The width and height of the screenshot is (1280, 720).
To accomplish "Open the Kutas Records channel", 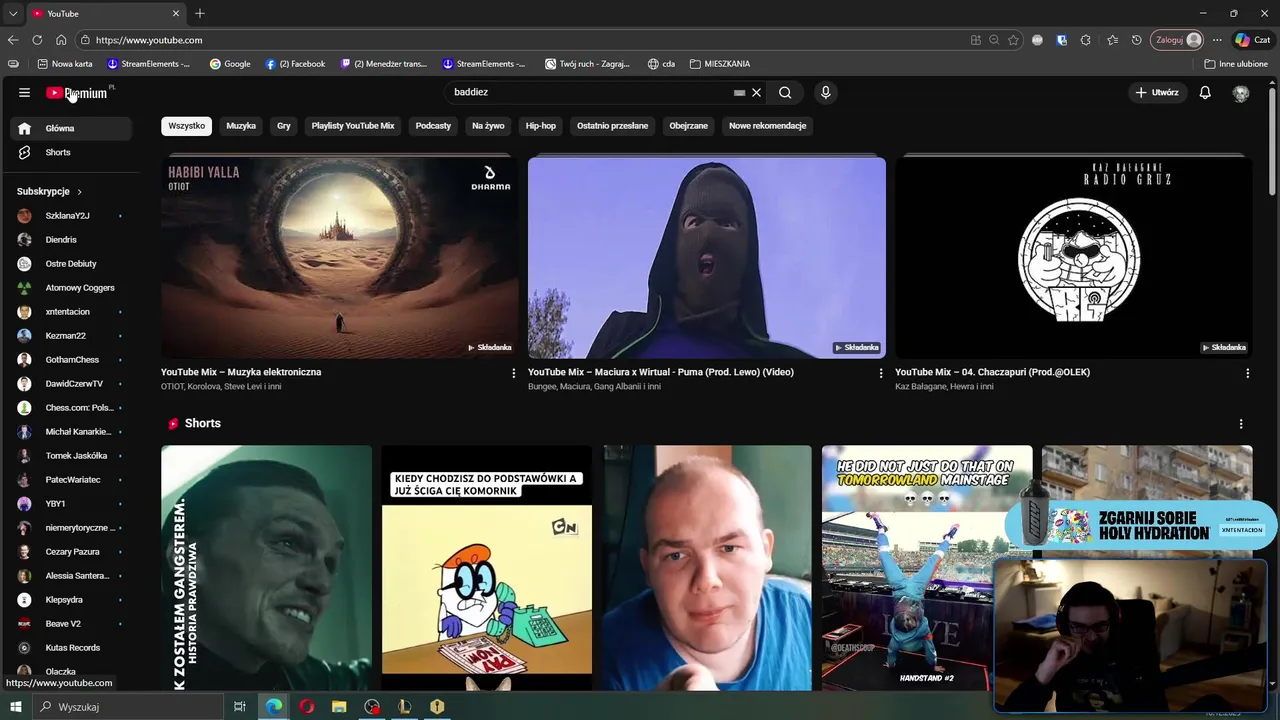I will (x=71, y=648).
